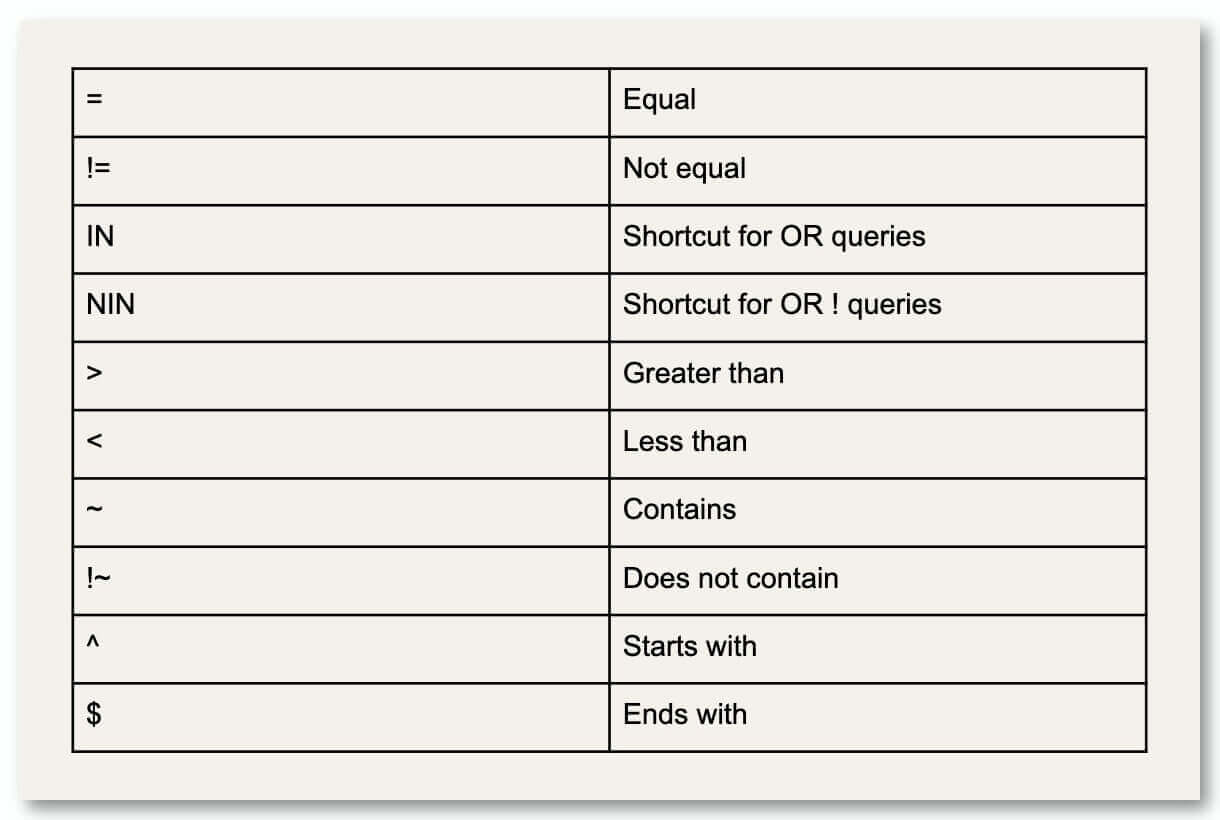Select the "Less than" description
Viewport: 1220px width, 820px height.
[x=684, y=441]
